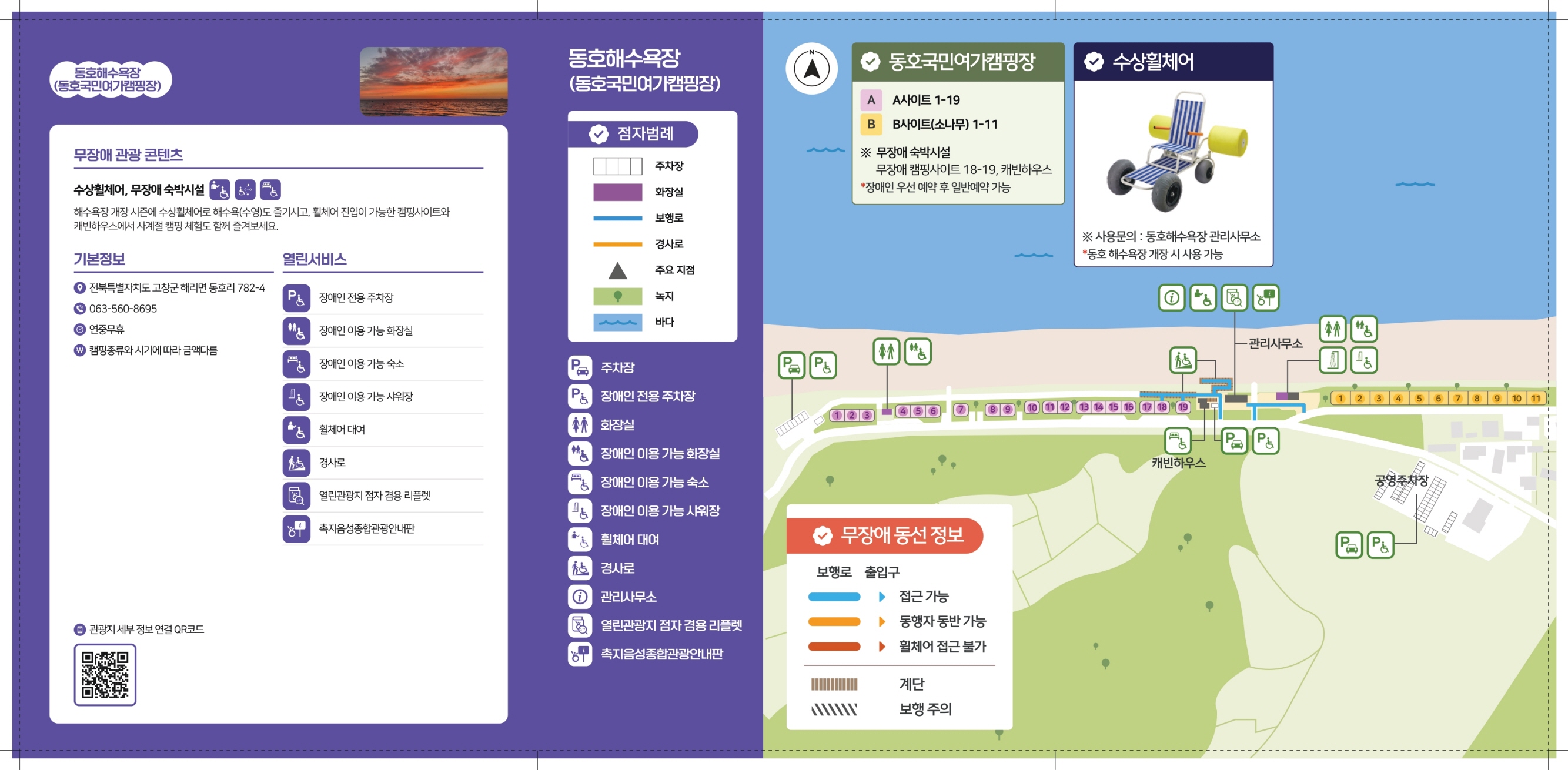Click the 무장애 관광 콘텐츠 heading
The width and height of the screenshot is (1568, 770).
(128, 155)
